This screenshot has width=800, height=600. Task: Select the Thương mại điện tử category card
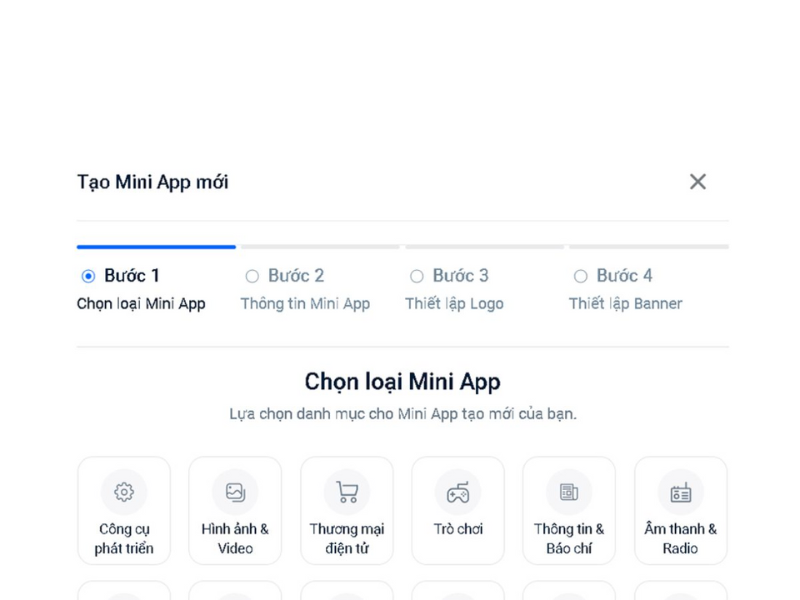pyautogui.click(x=347, y=510)
